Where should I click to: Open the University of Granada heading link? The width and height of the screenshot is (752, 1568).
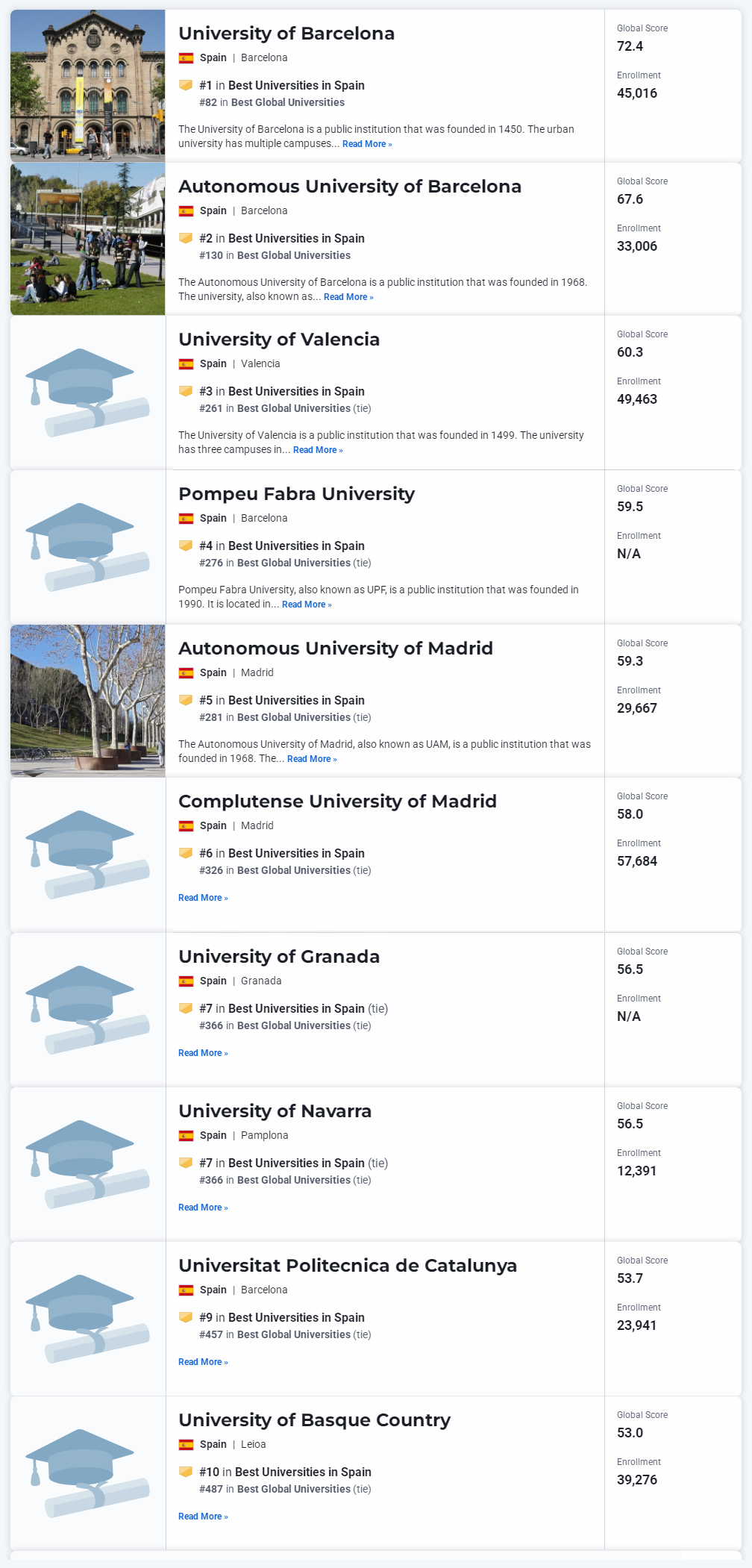pos(279,957)
